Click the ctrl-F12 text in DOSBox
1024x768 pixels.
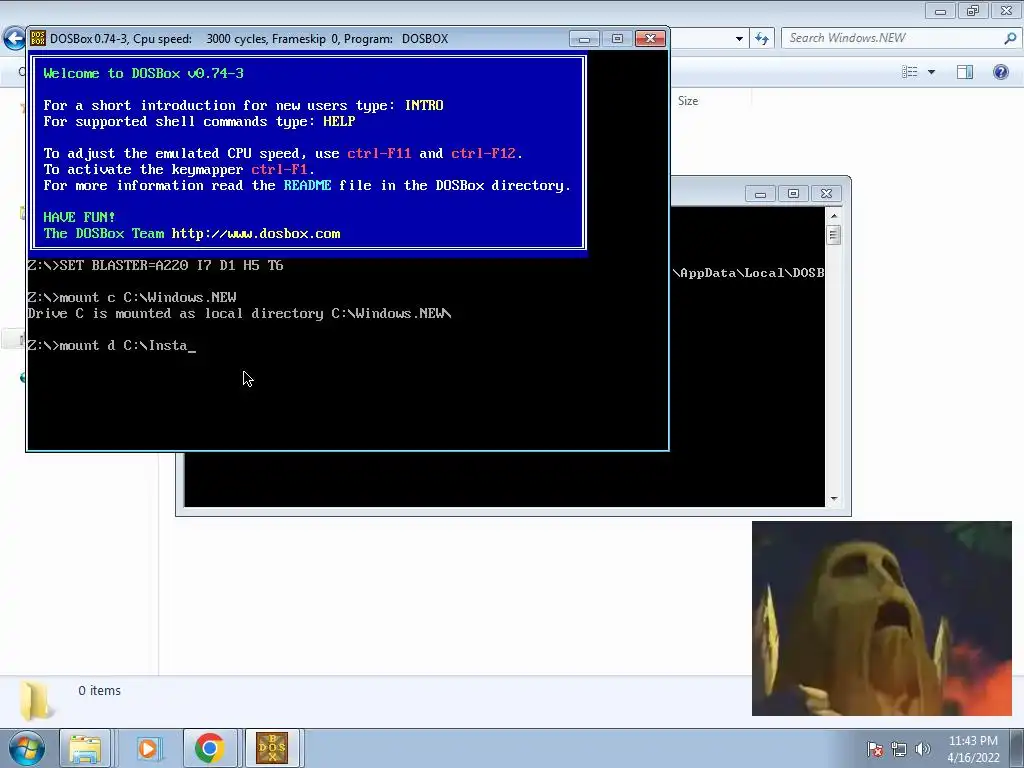[x=483, y=153]
